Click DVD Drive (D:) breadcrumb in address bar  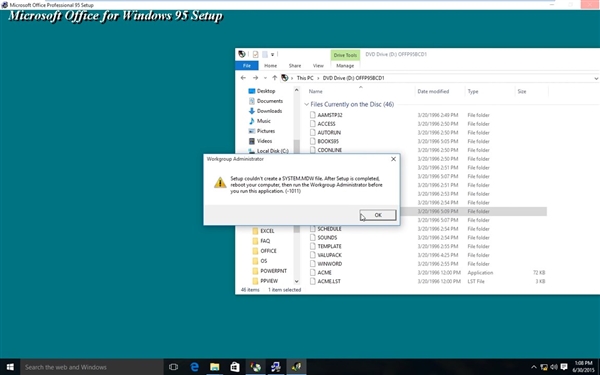coord(354,78)
